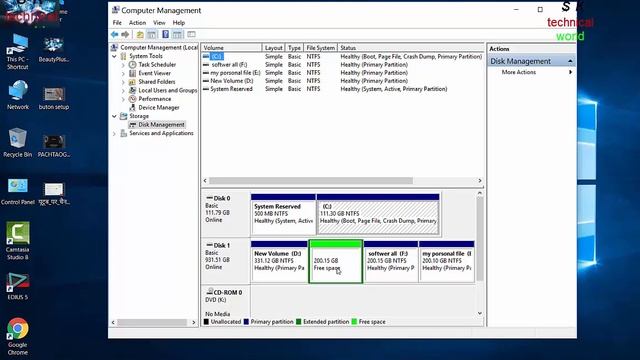Toggle Show/Hide Console Tree toolbar icon

coord(151,34)
